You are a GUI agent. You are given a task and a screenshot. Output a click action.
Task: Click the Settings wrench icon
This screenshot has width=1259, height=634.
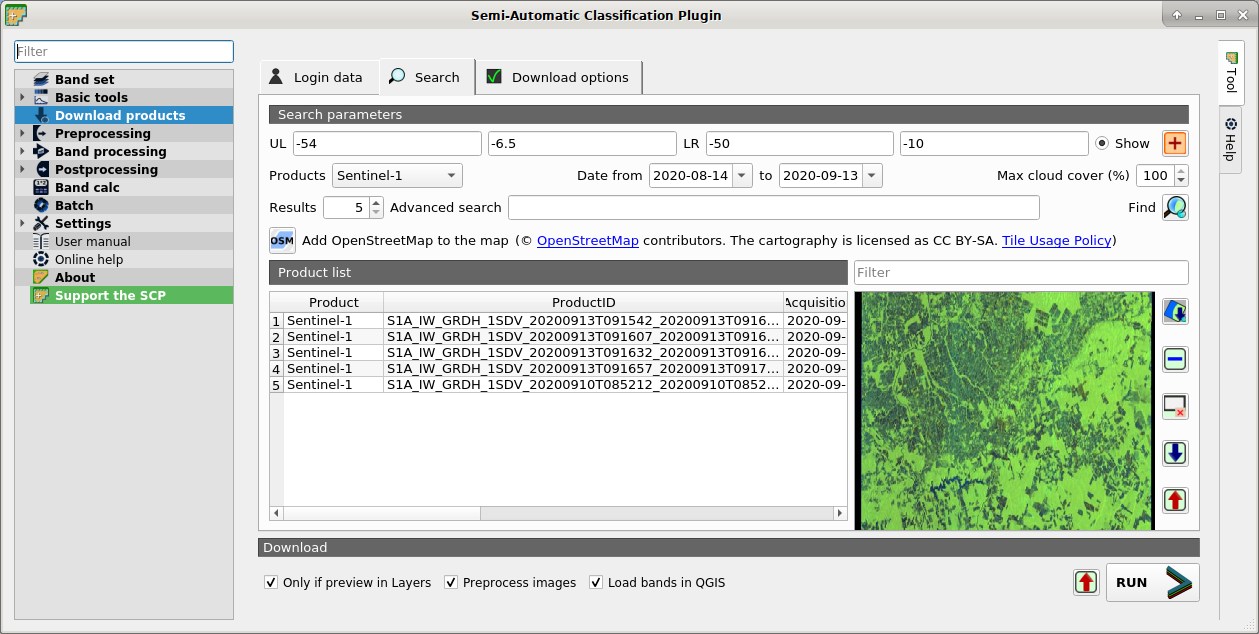41,223
